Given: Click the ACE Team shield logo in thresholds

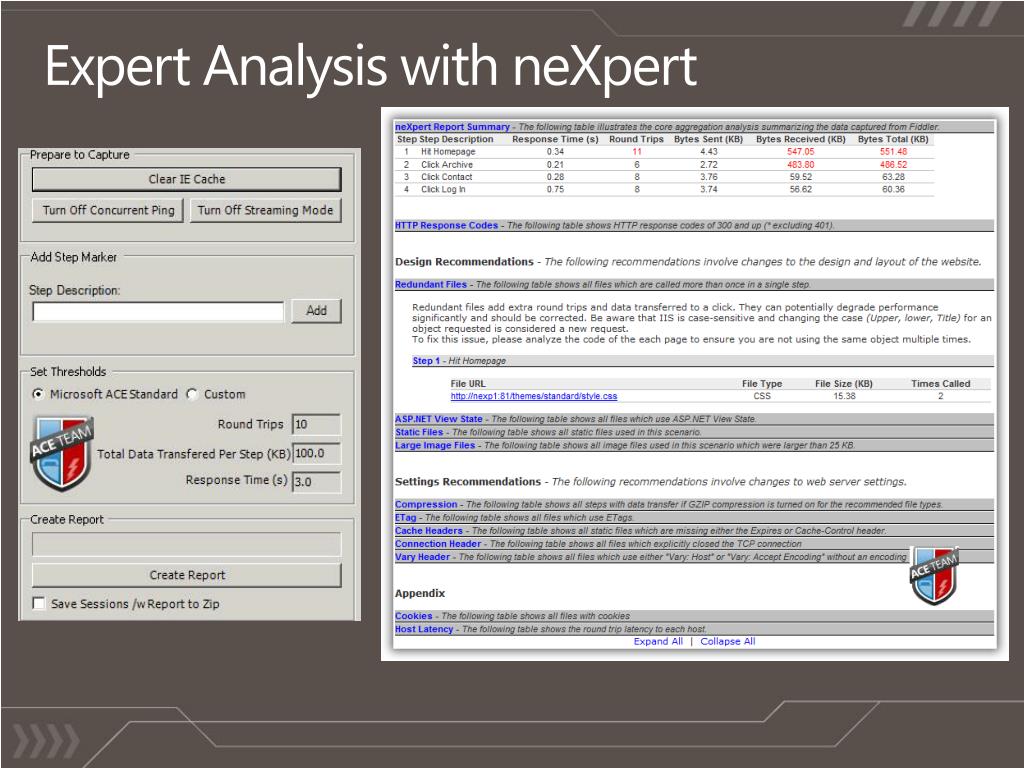Looking at the screenshot, I should click(x=61, y=453).
